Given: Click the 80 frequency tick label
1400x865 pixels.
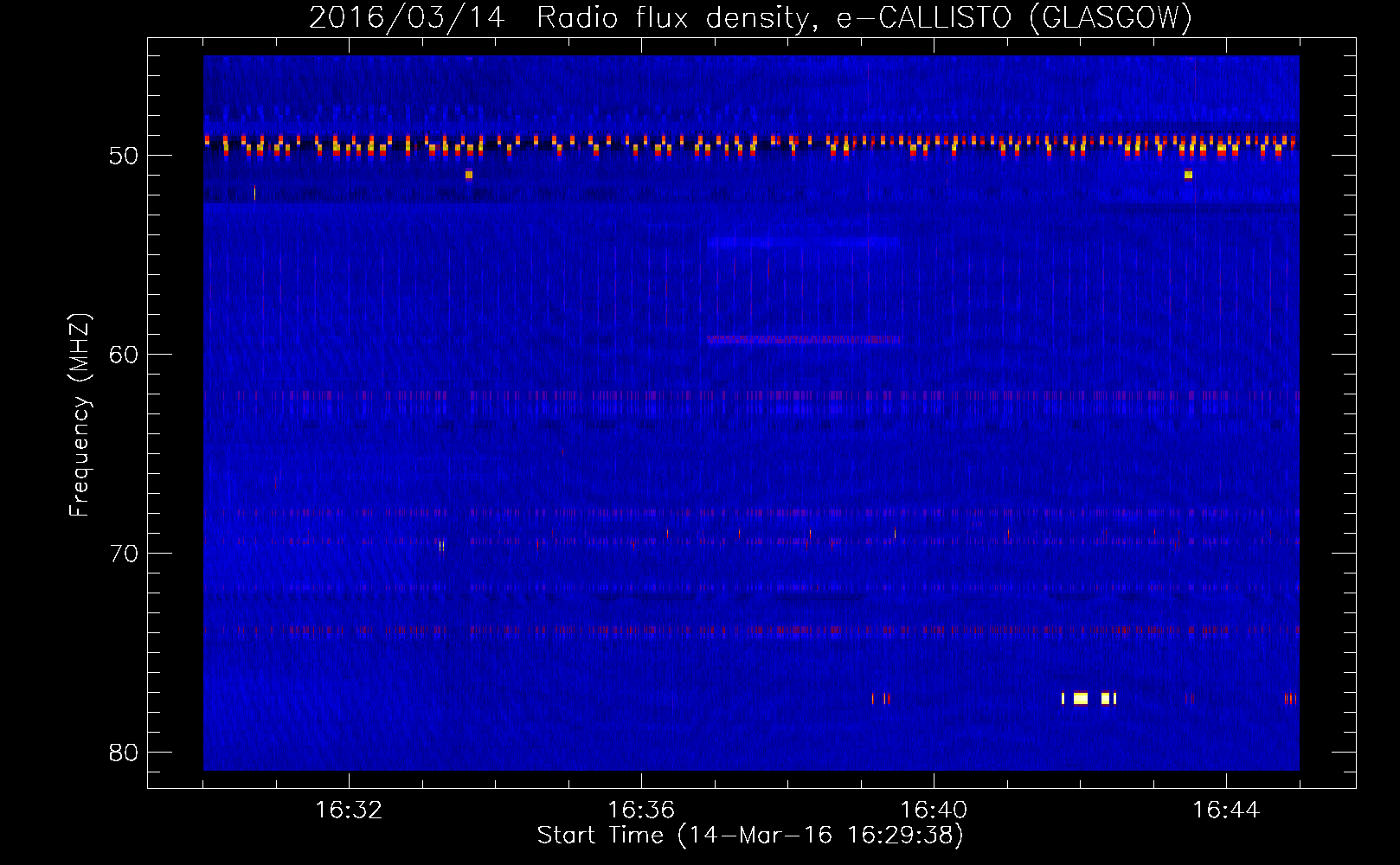Looking at the screenshot, I should click(124, 753).
